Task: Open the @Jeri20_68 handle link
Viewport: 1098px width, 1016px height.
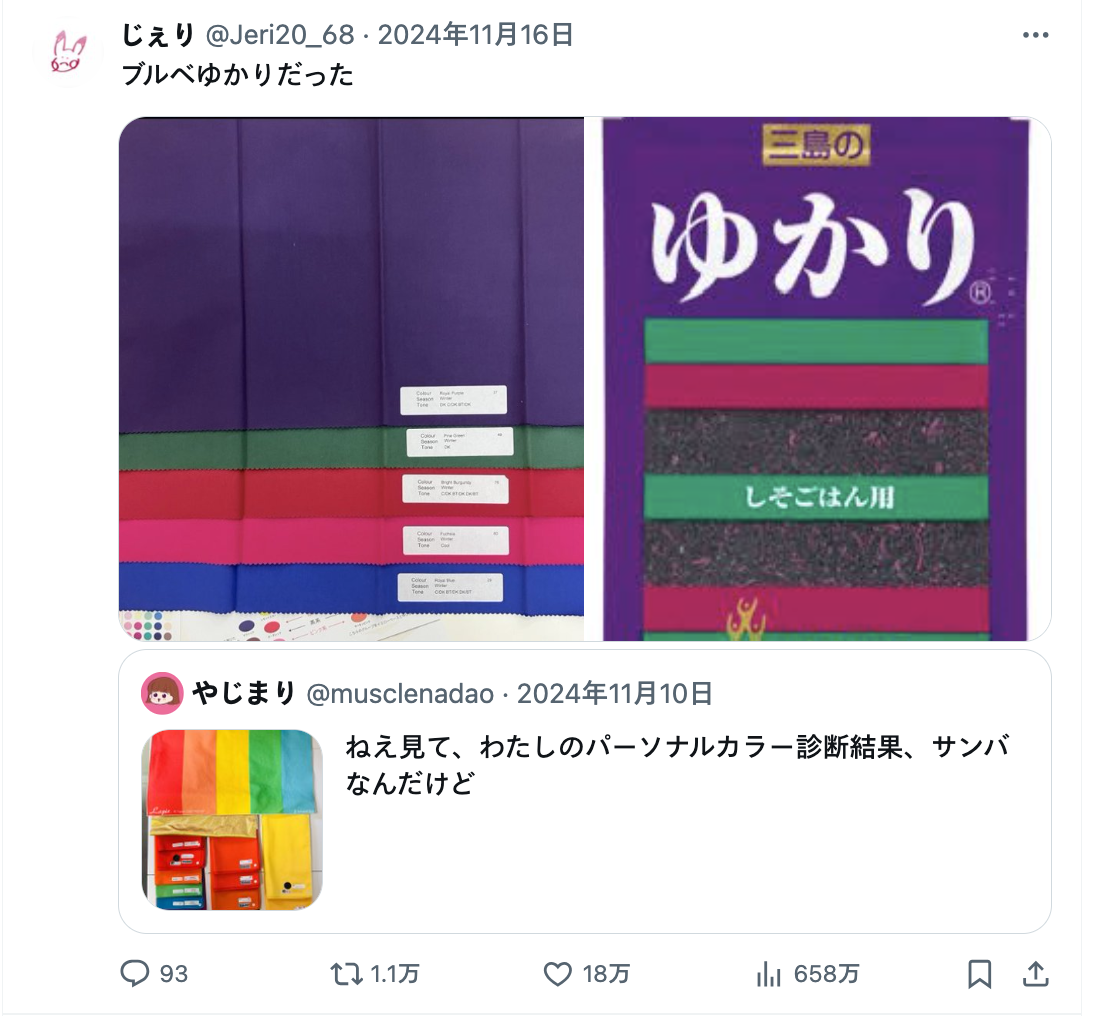Action: [280, 35]
